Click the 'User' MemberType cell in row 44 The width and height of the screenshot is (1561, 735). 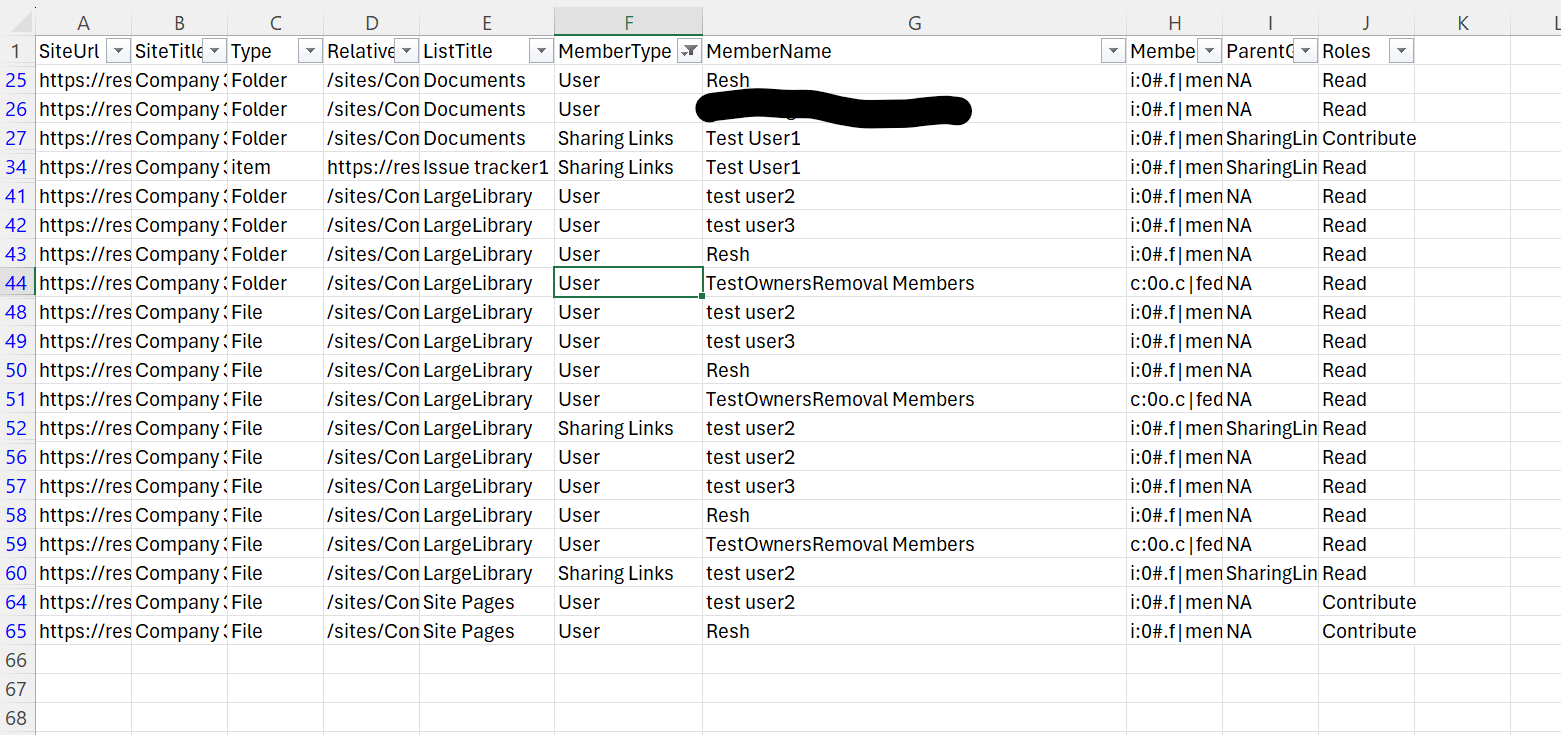point(628,283)
